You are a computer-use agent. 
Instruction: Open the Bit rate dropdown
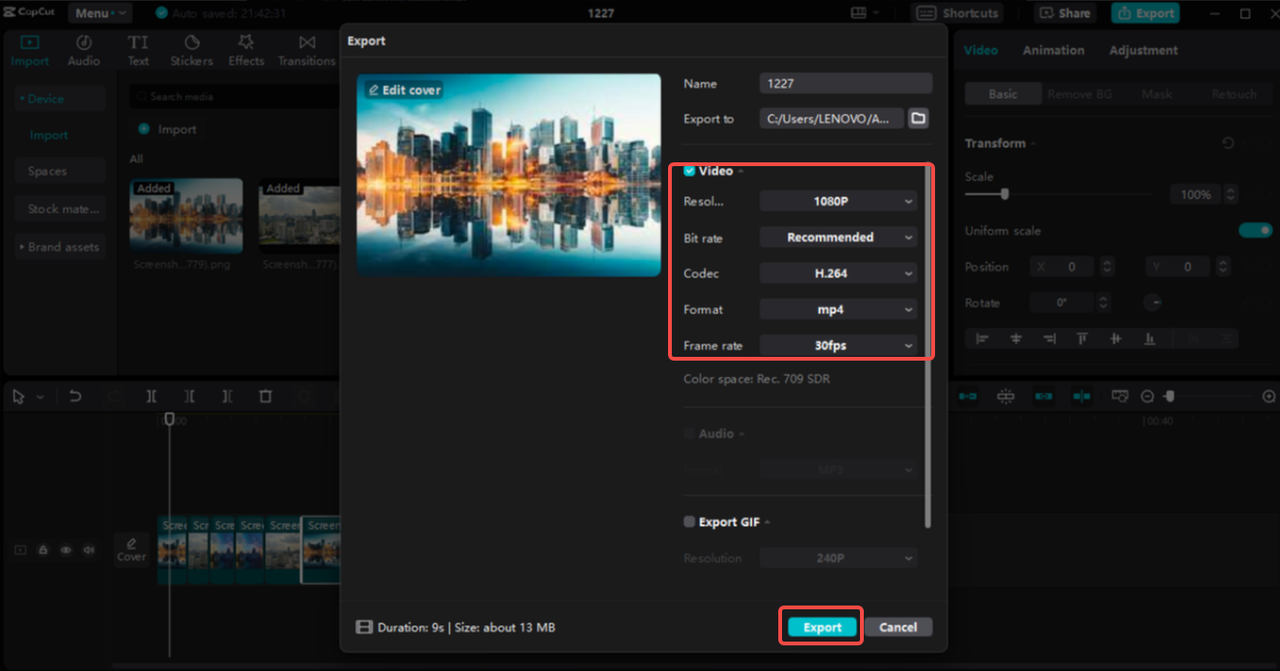click(838, 237)
